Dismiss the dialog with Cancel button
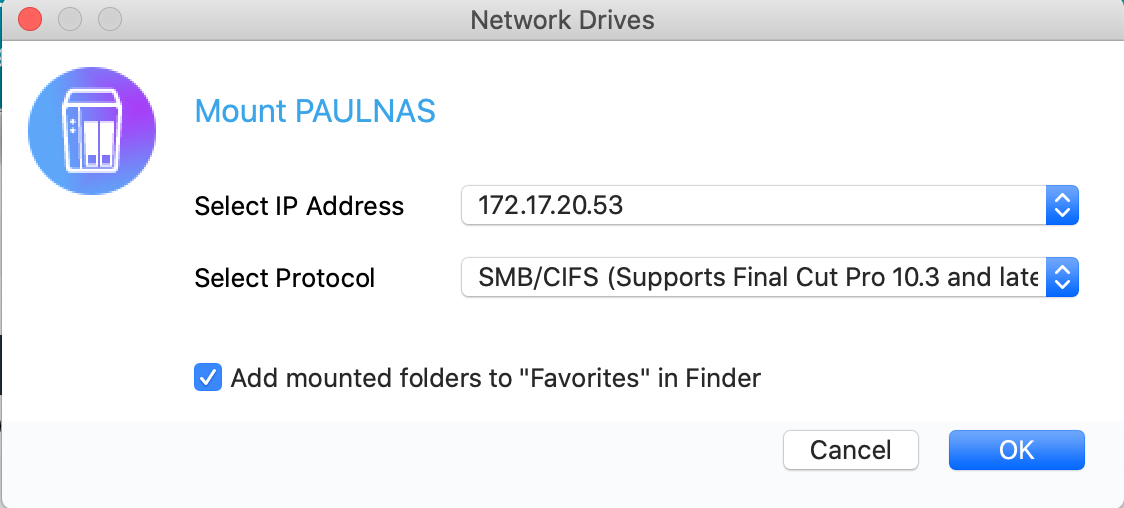Viewport: 1124px width, 508px height. click(x=851, y=450)
